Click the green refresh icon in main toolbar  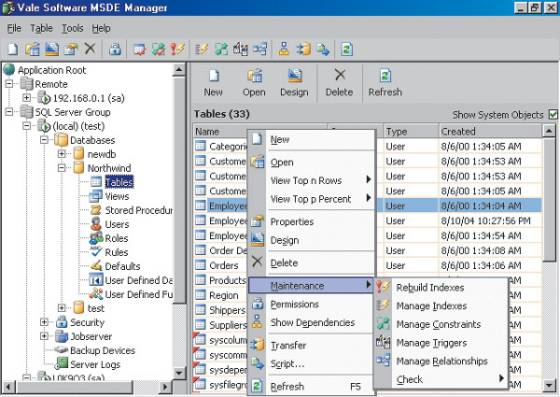tap(346, 49)
